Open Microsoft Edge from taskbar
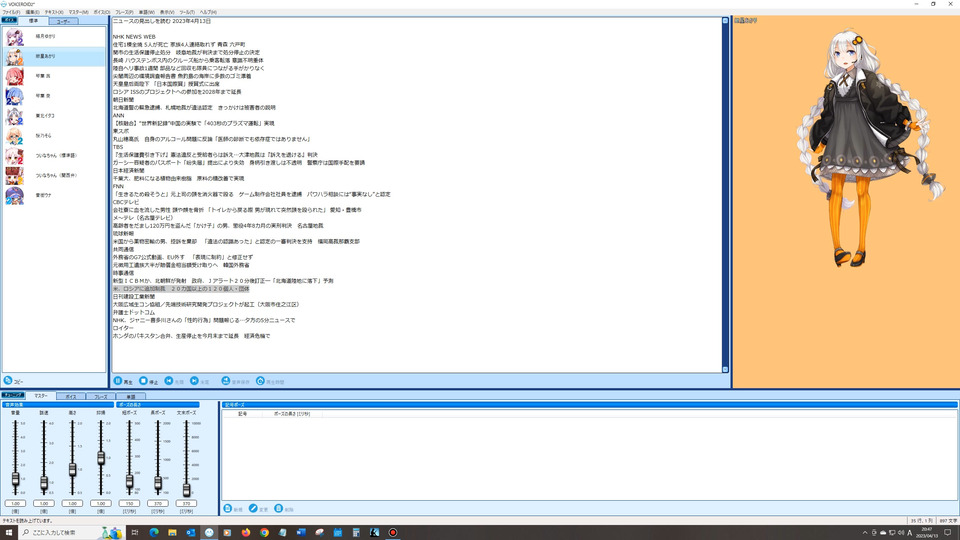The width and height of the screenshot is (960, 540). 154,533
